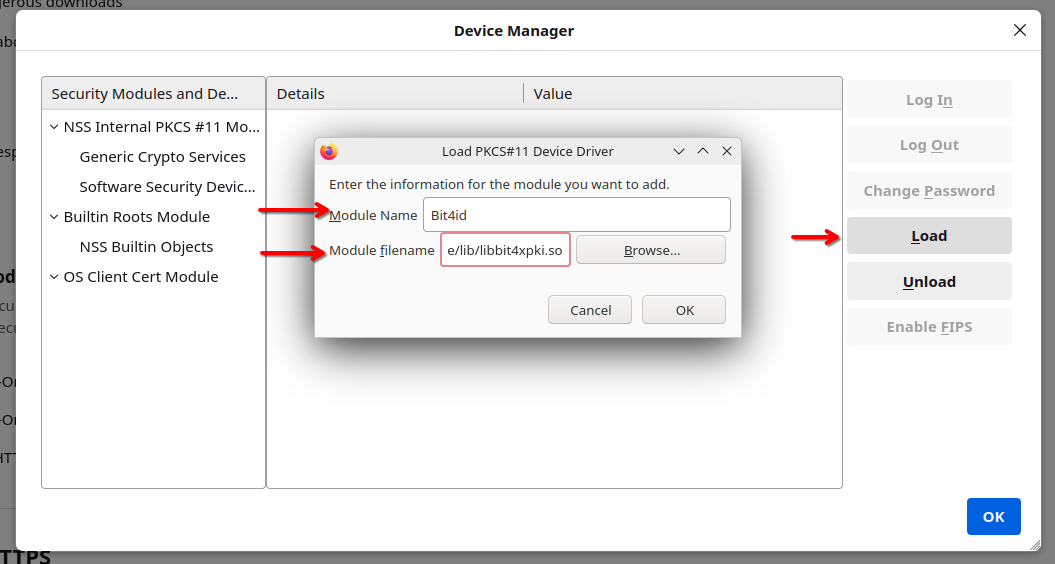
Task: Collapse the Builtin Roots Module node
Action: pyautogui.click(x=54, y=217)
